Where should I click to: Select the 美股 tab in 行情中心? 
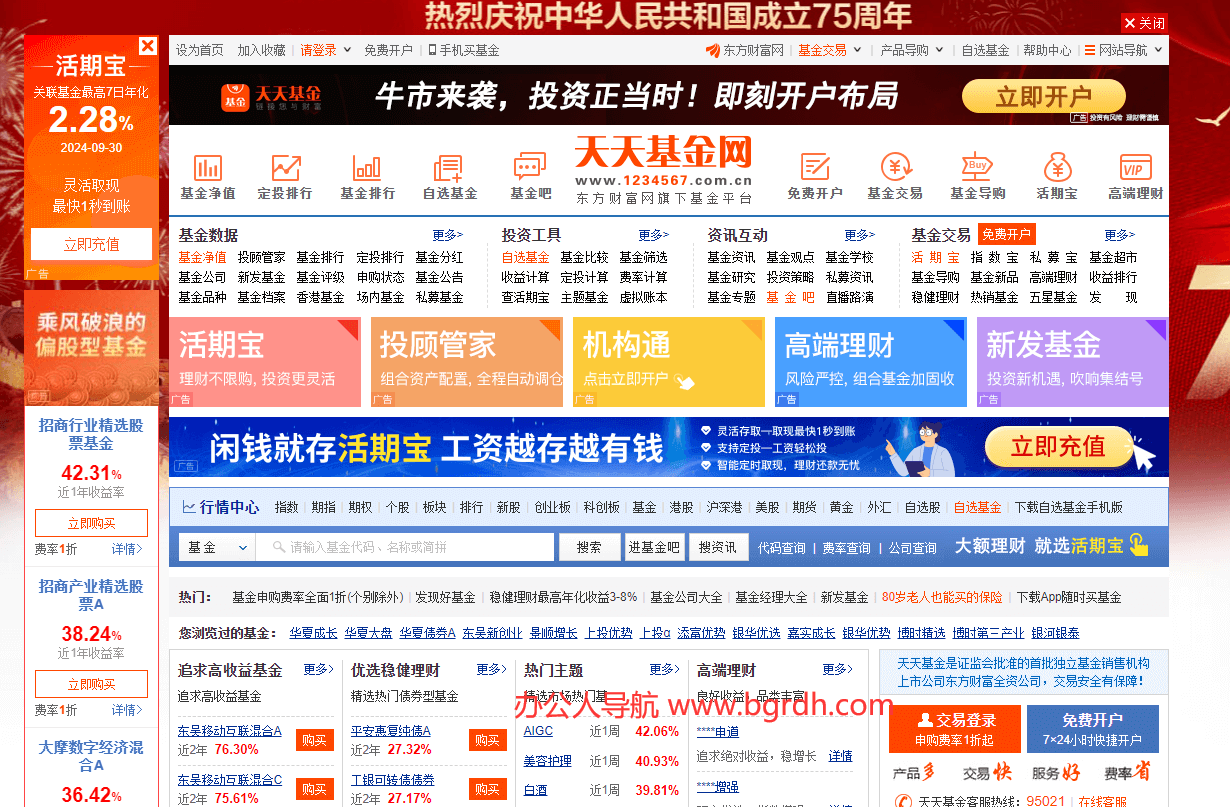point(767,507)
